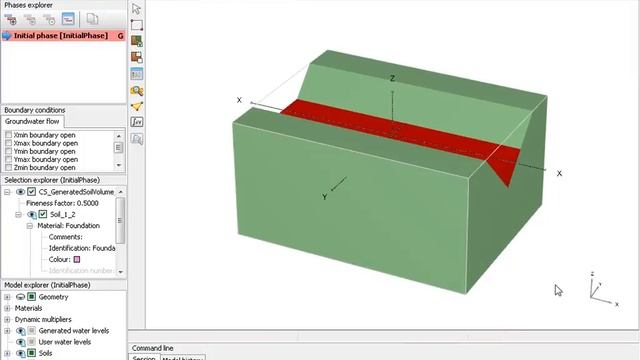Screen dimensions: 640x360
Task: Click the blue arrow beside Initial phase
Action: point(7,36)
